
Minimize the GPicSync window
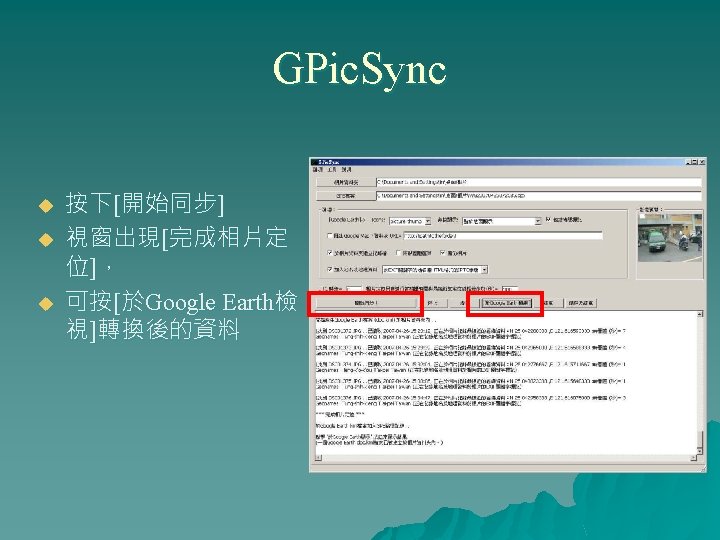coord(688,162)
